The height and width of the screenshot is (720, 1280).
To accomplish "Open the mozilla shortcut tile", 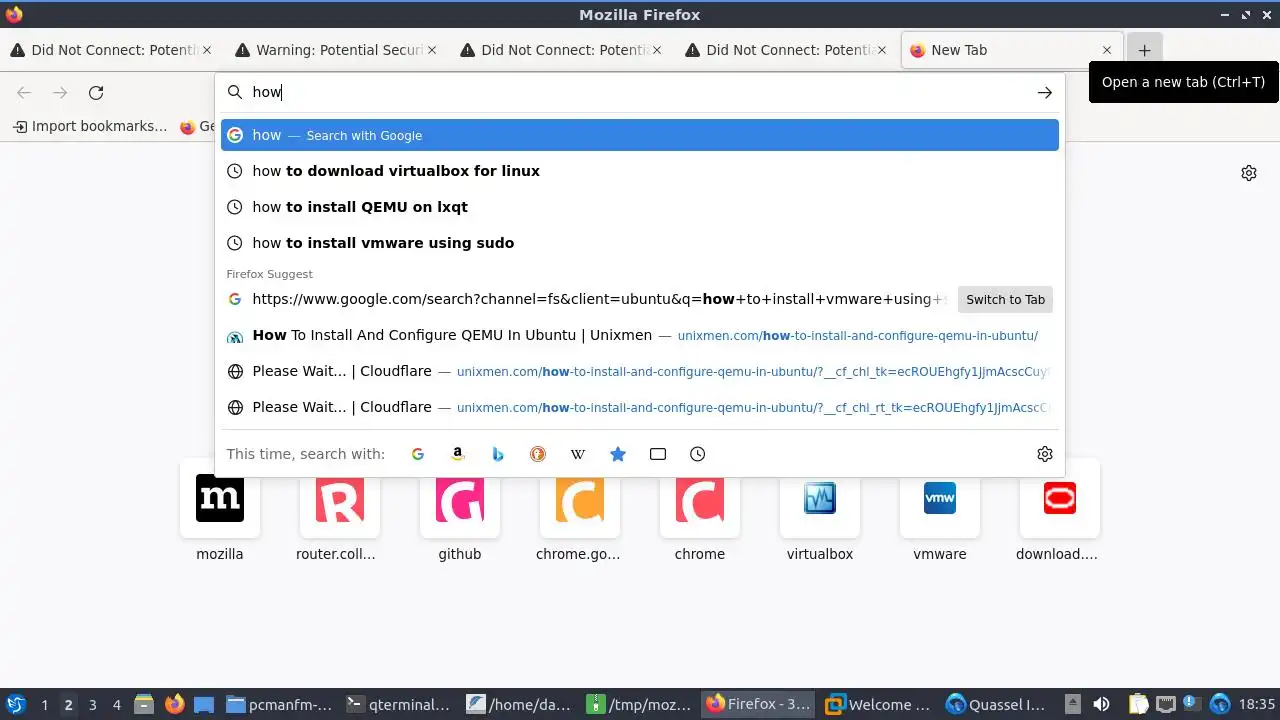I will 220,510.
